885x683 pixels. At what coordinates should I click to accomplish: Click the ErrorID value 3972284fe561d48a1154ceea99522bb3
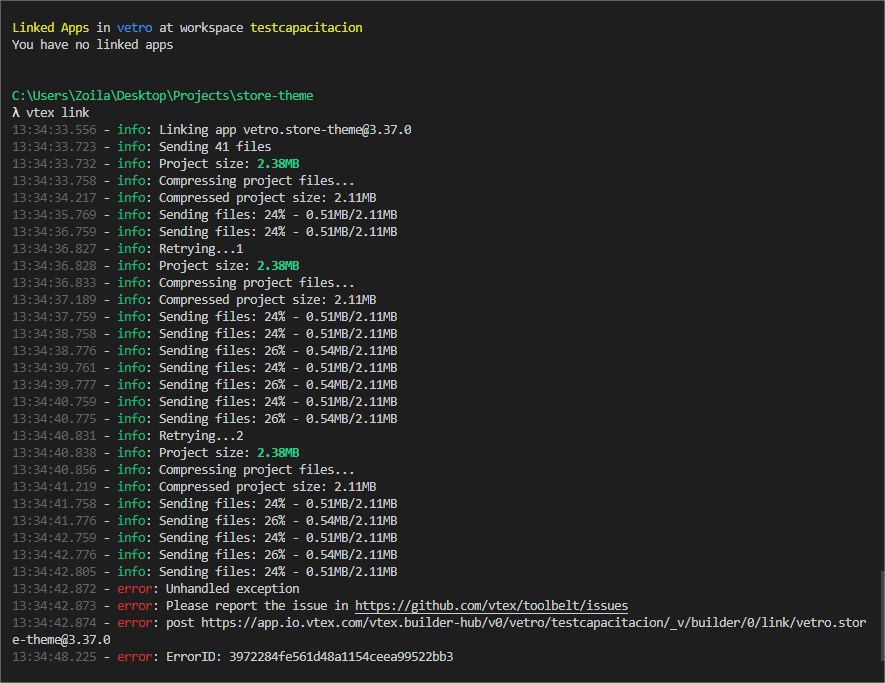pyautogui.click(x=340, y=656)
